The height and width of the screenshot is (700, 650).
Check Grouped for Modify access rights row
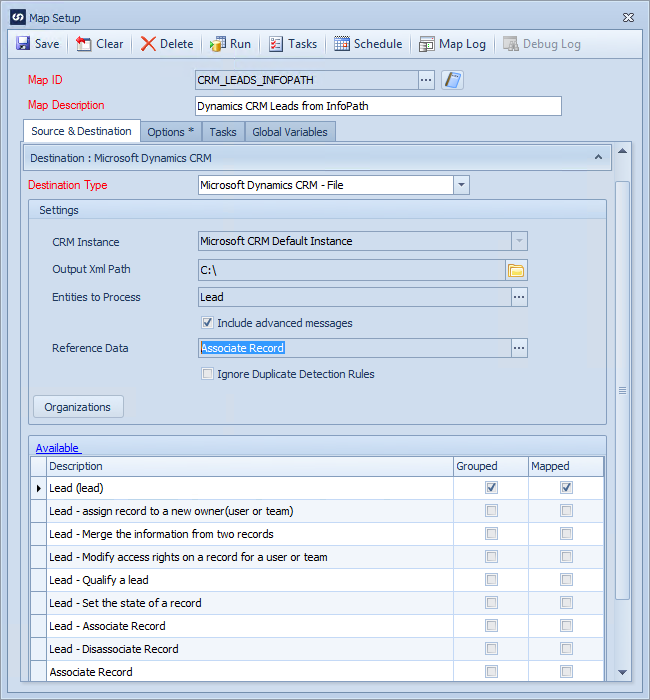click(492, 557)
